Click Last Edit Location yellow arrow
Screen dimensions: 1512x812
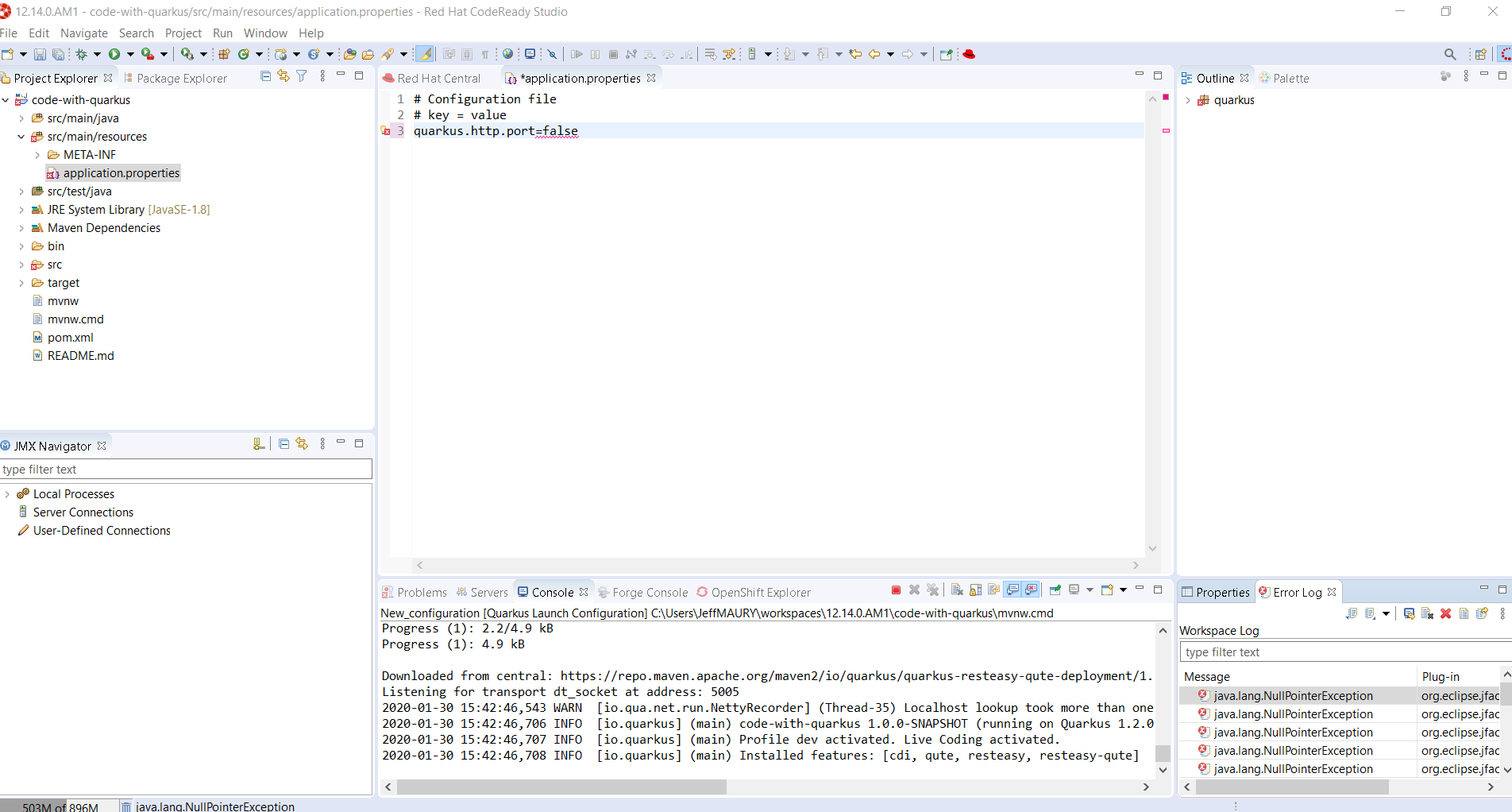point(854,54)
